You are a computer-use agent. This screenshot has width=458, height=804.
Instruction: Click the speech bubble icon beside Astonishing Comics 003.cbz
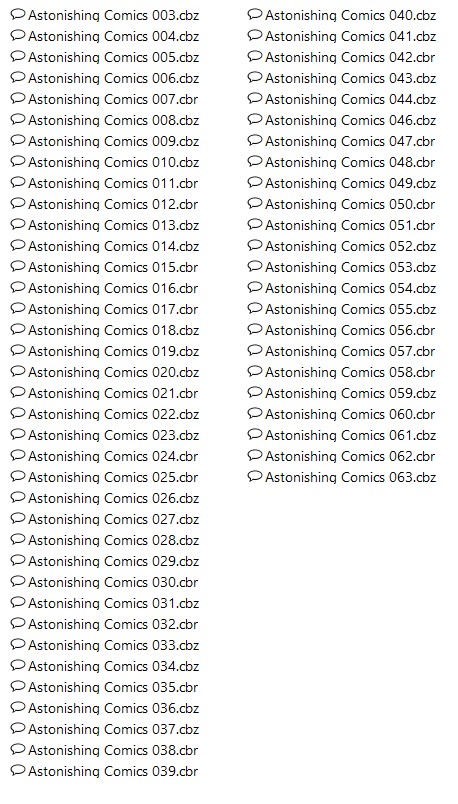click(x=18, y=14)
